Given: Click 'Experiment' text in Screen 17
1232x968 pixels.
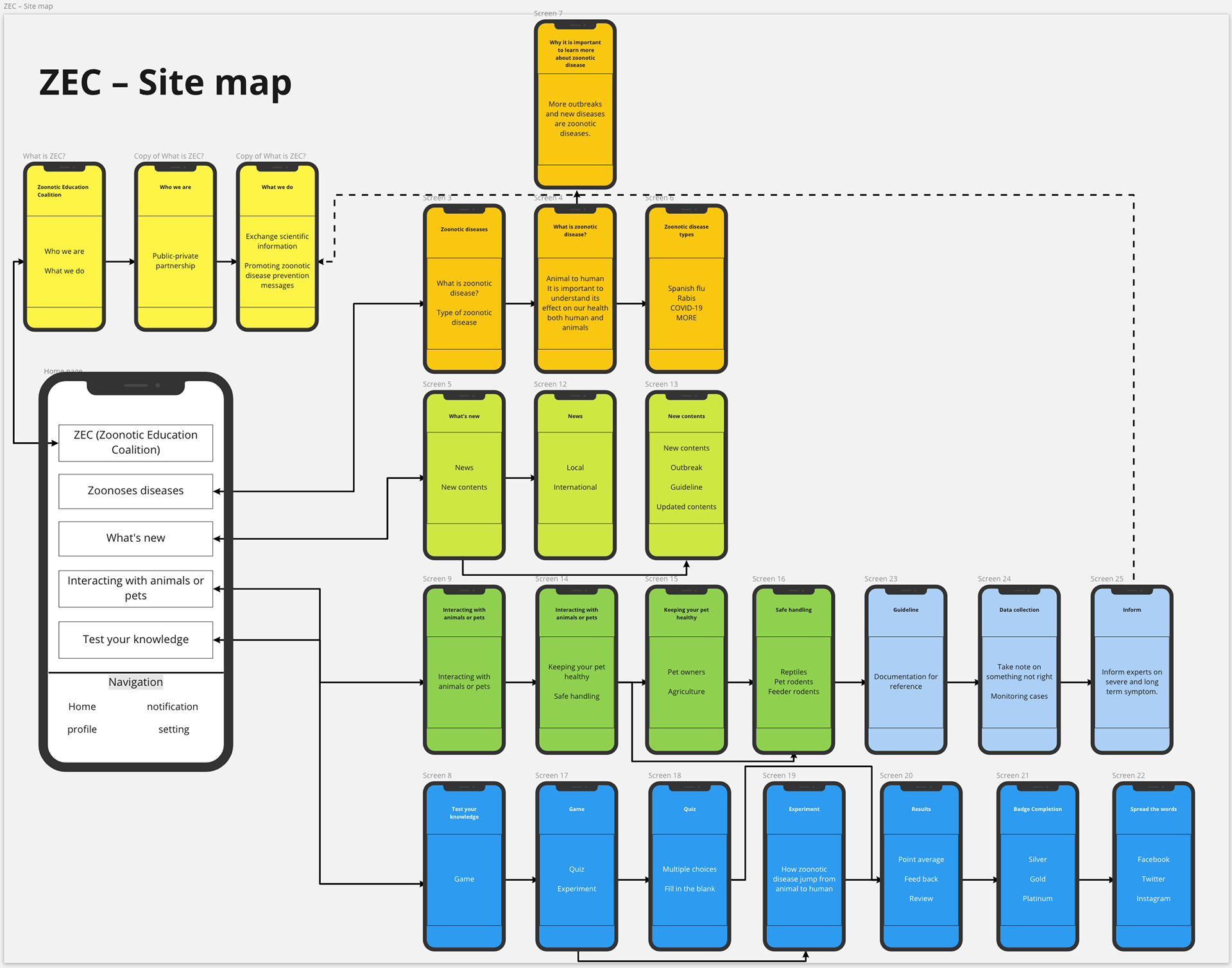Looking at the screenshot, I should click(x=577, y=889).
